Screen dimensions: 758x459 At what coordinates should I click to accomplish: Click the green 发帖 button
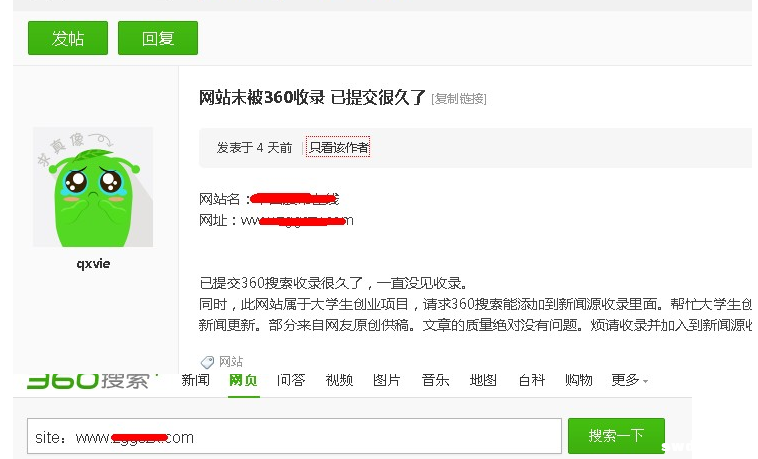tap(67, 38)
